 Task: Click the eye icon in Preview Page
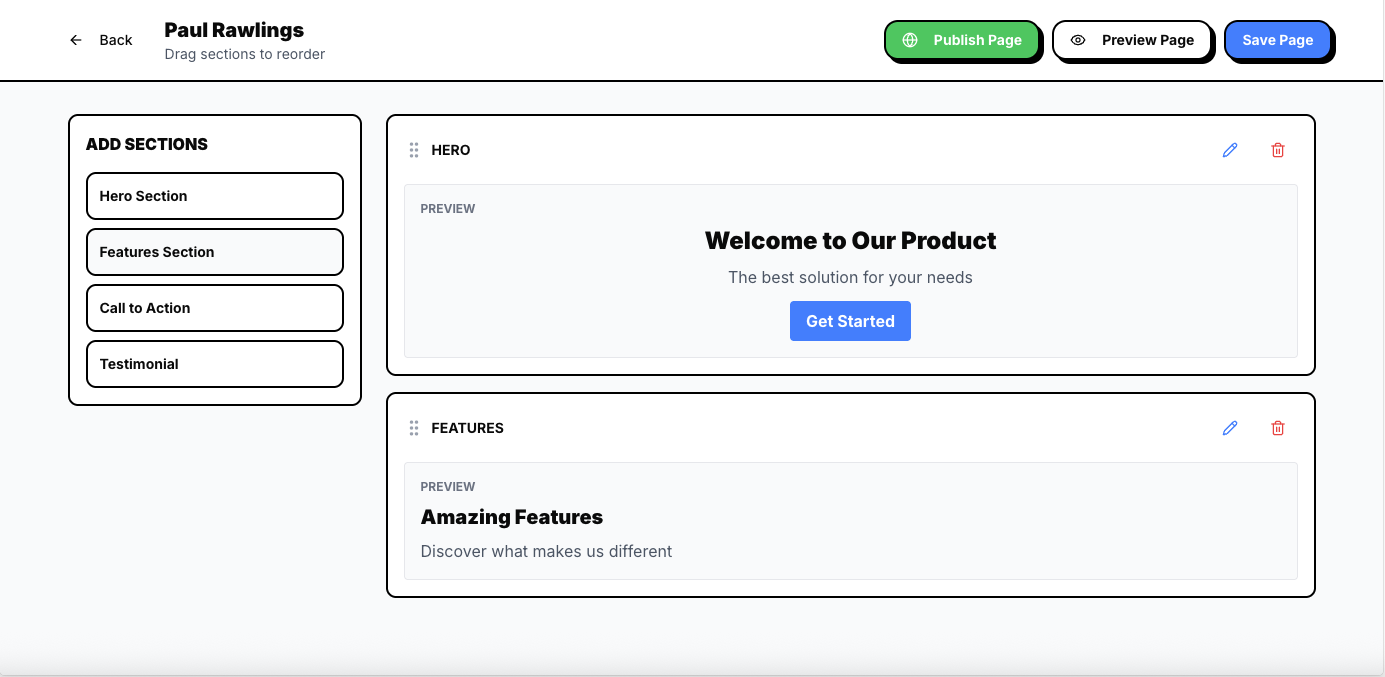click(1078, 40)
